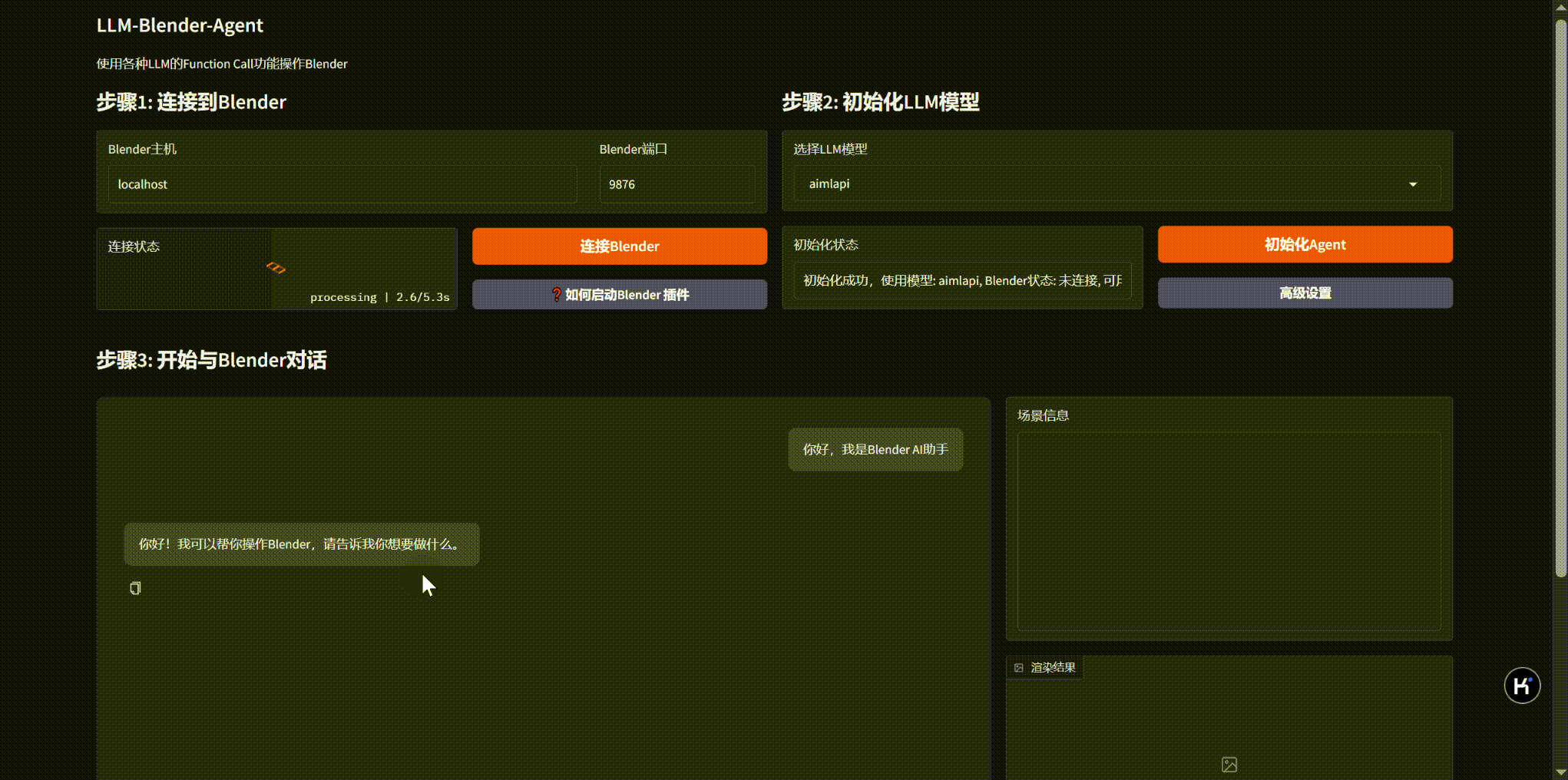Open 高级设置 advanced settings
The width and height of the screenshot is (1568, 780).
1305,293
